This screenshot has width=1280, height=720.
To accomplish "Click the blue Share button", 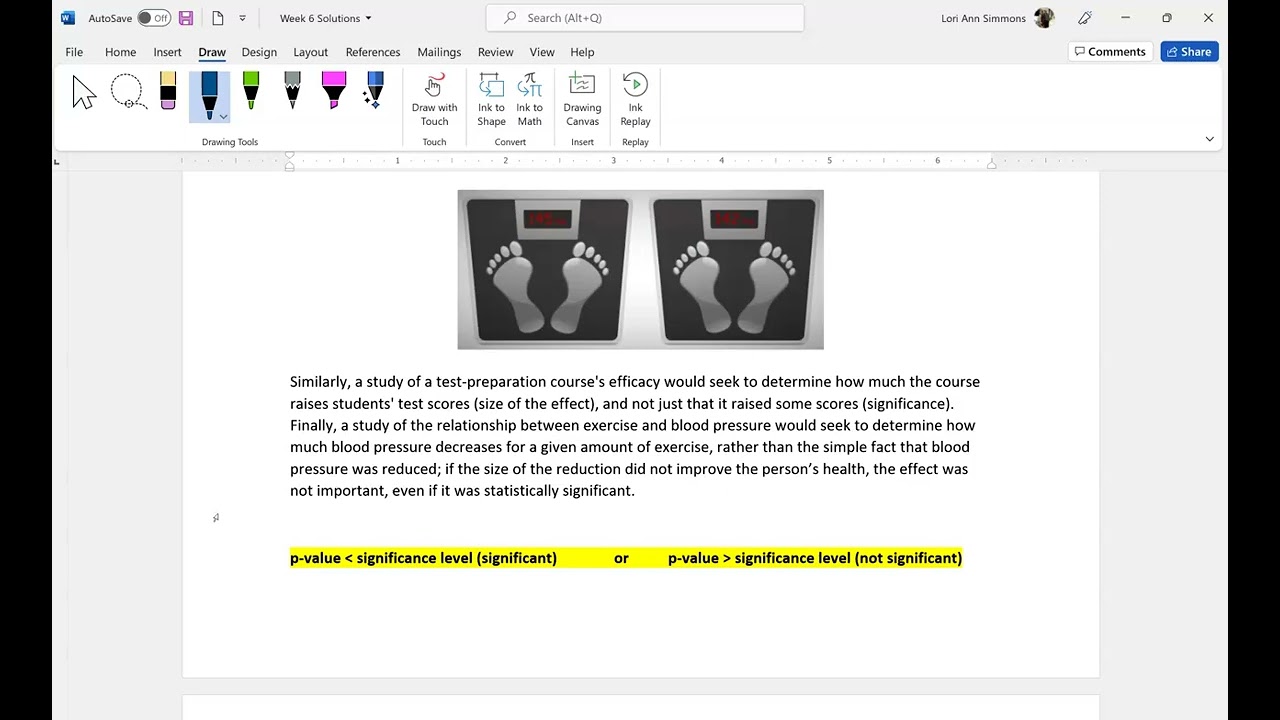I will [x=1189, y=52].
